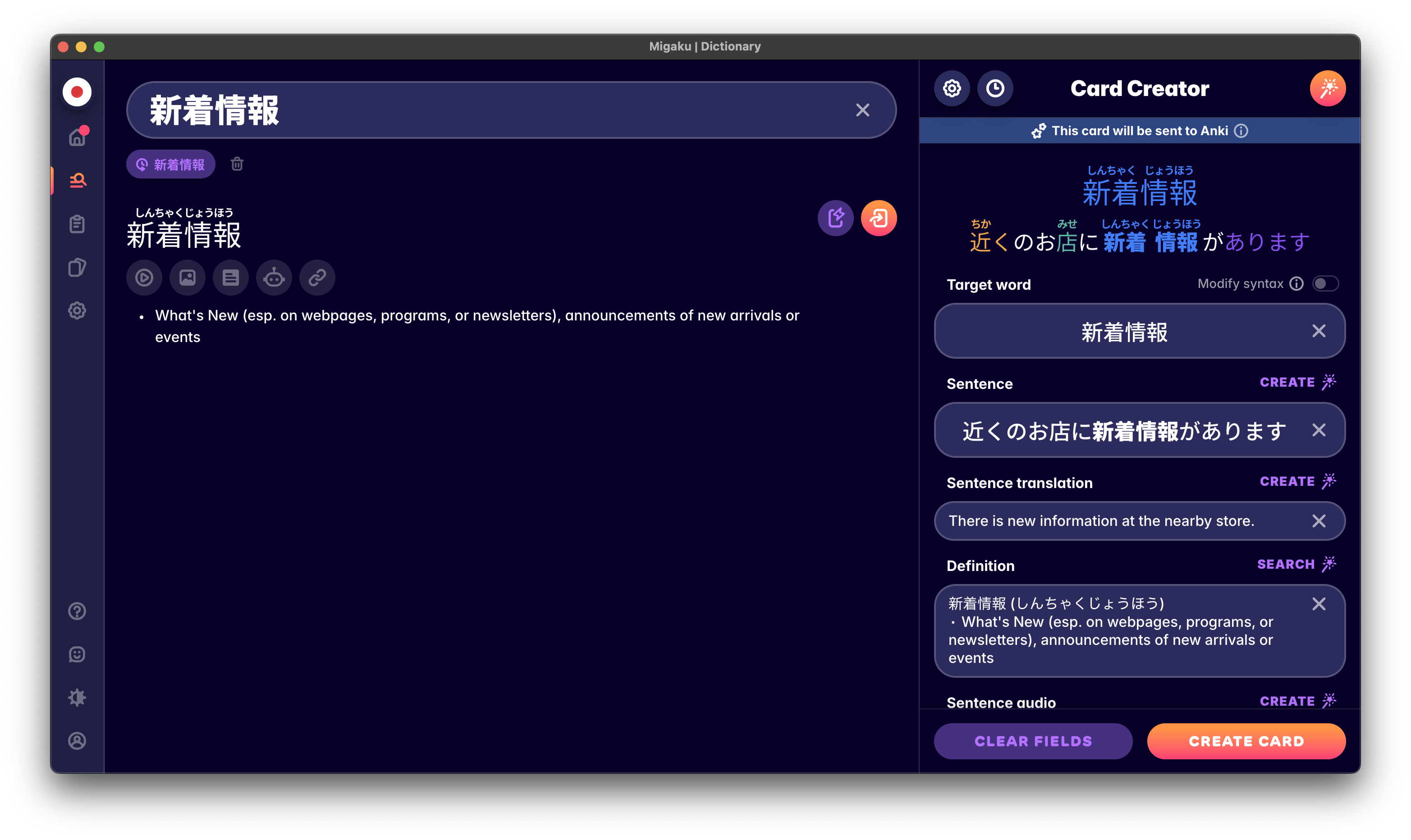The image size is (1411, 840).
Task: Click the Sentence translation text field
Action: (x=1139, y=521)
